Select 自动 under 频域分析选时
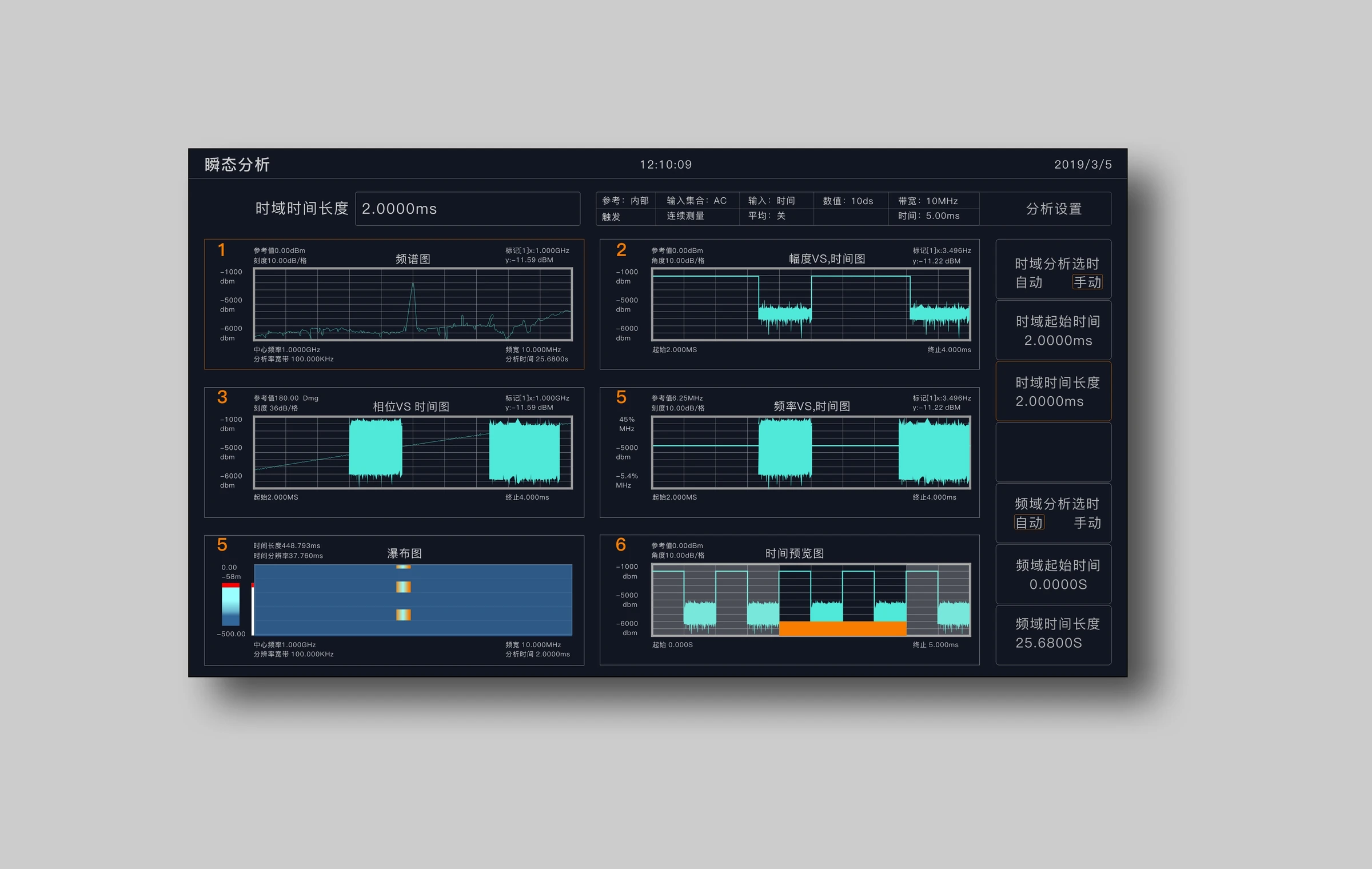 point(1028,523)
